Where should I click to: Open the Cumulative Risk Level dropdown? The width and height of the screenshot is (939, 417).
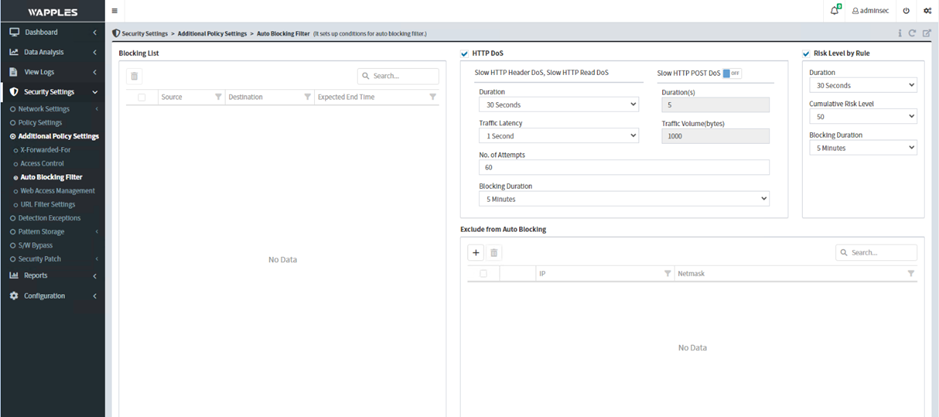tap(862, 117)
